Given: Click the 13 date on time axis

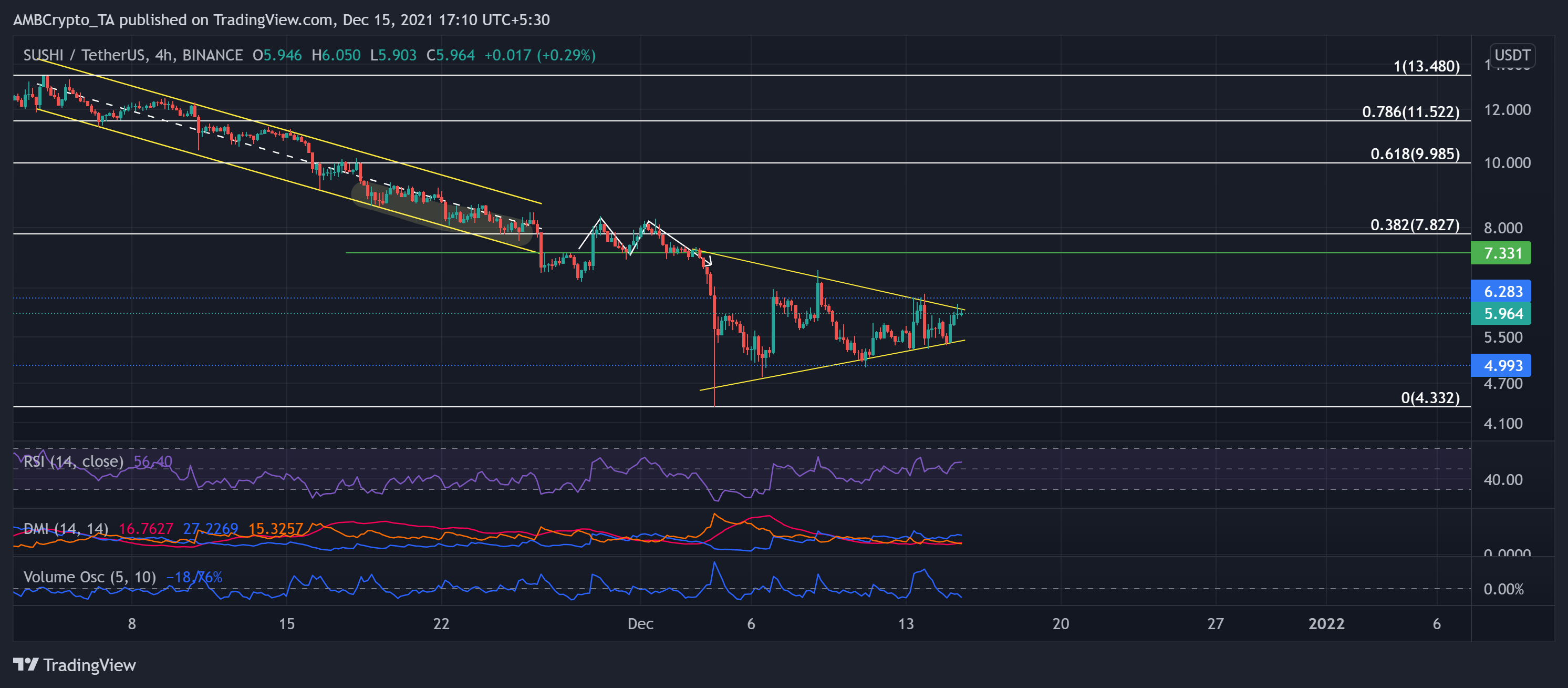Looking at the screenshot, I should click(906, 623).
